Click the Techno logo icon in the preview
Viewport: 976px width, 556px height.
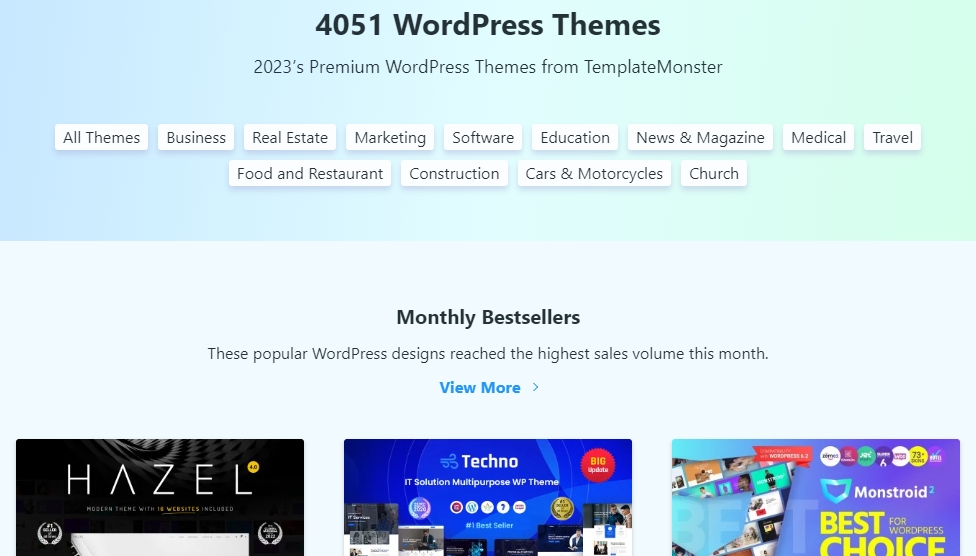pos(449,461)
